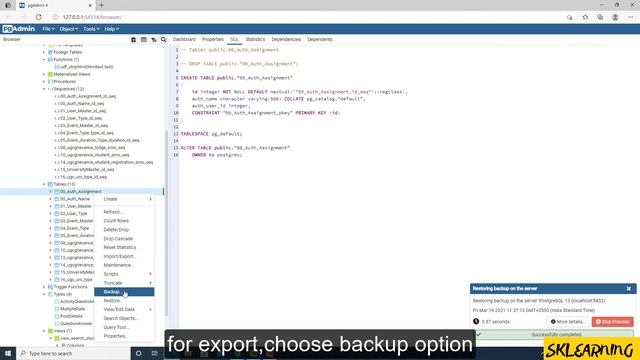Viewport: 640px width, 360px height.
Task: Click the red Stop Process button
Action: pos(613,322)
